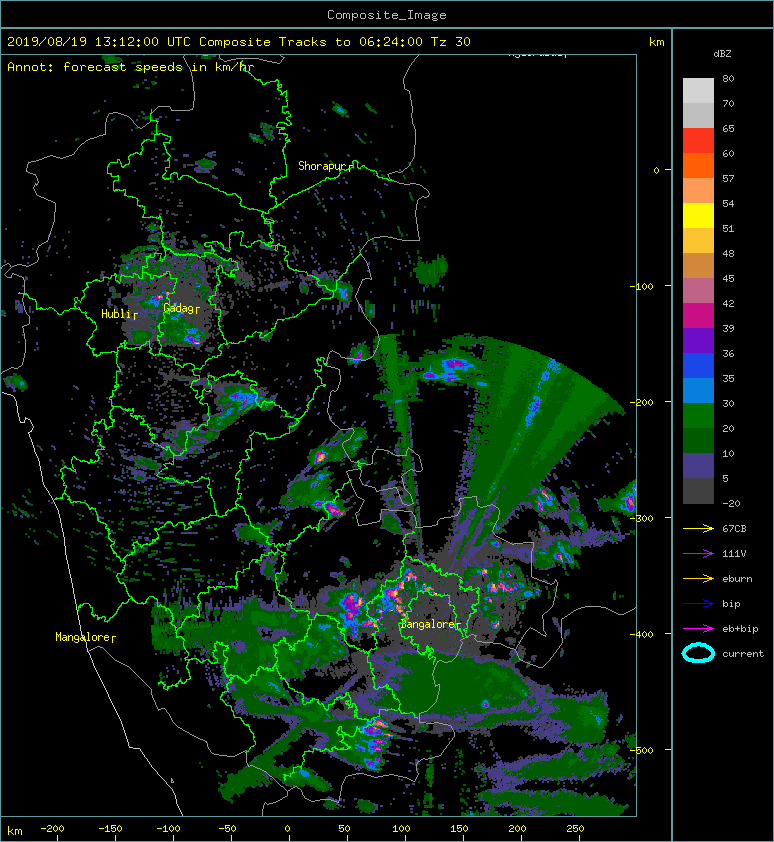The image size is (774, 842).
Task: Click the 80 value on dBZ scale
Action: click(x=728, y=78)
